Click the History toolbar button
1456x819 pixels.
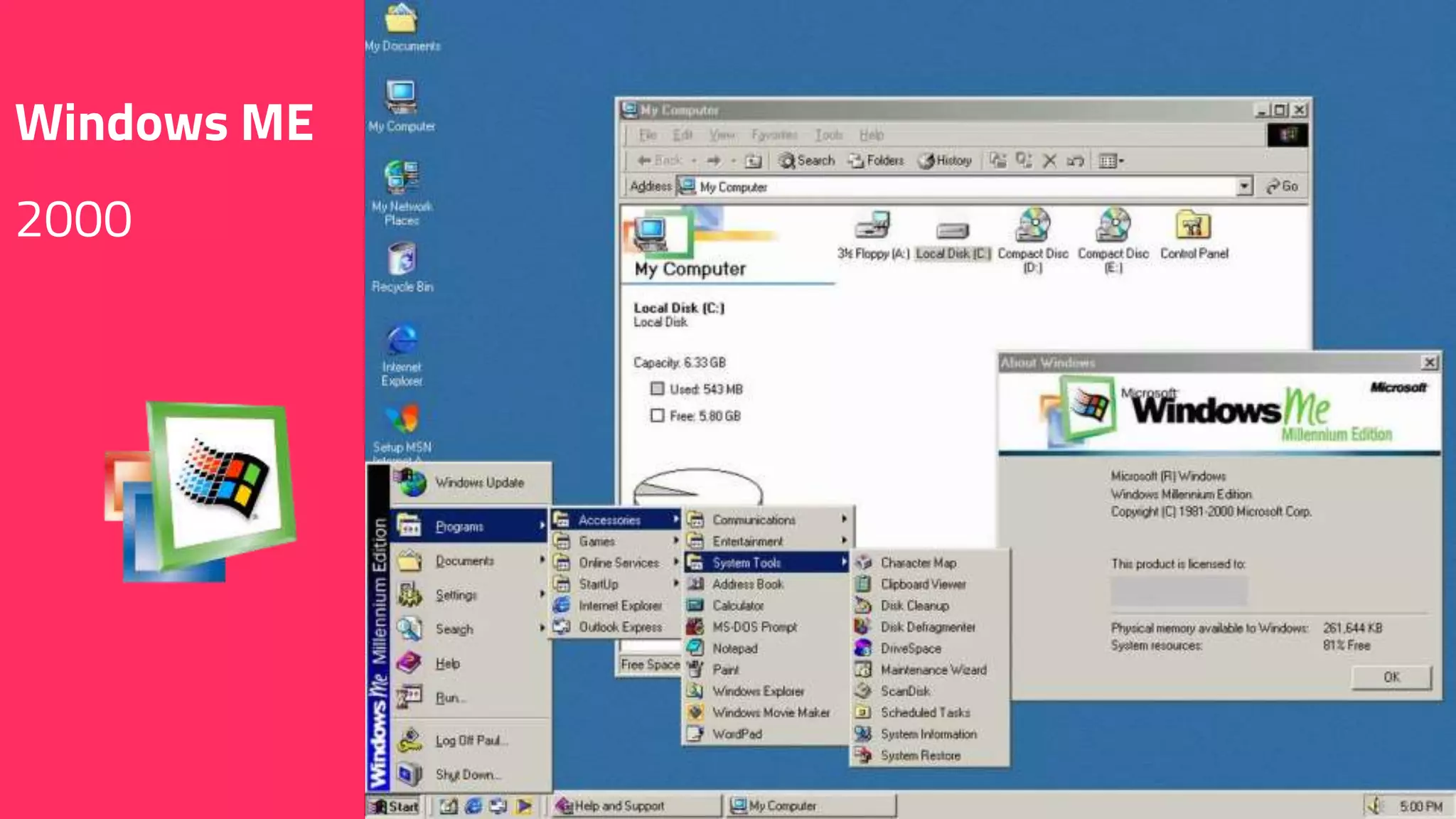(x=945, y=161)
